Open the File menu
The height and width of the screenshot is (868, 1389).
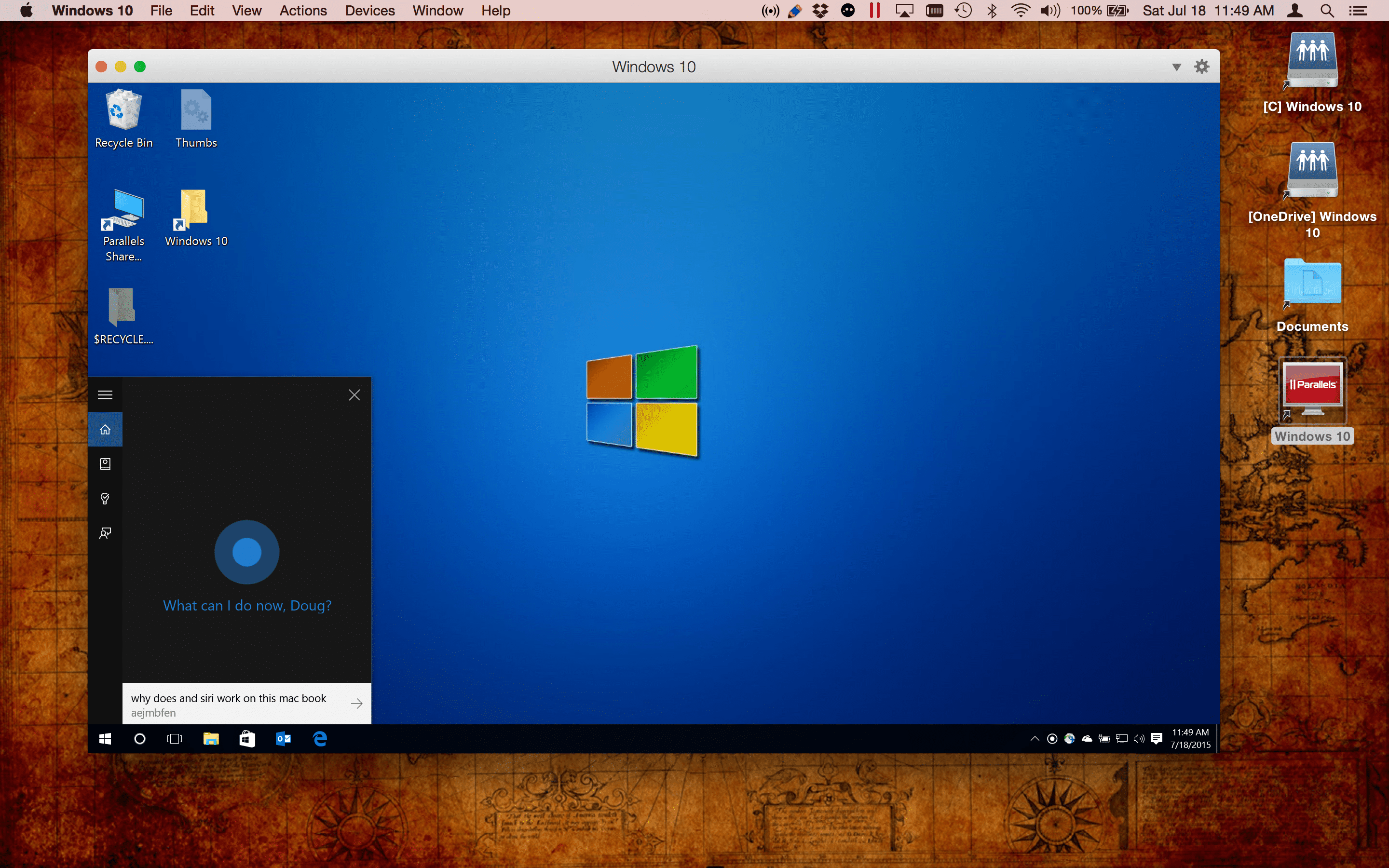click(161, 10)
